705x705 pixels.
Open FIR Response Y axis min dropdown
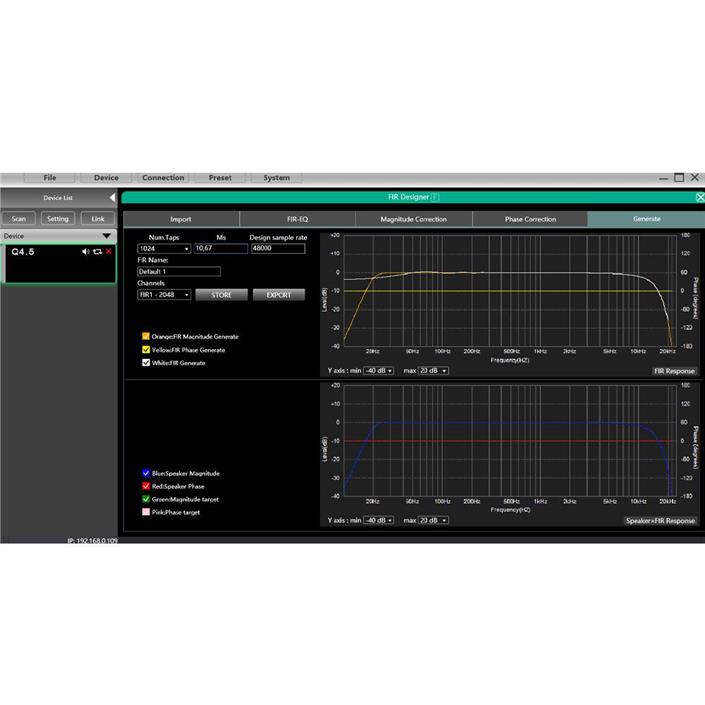pos(379,371)
